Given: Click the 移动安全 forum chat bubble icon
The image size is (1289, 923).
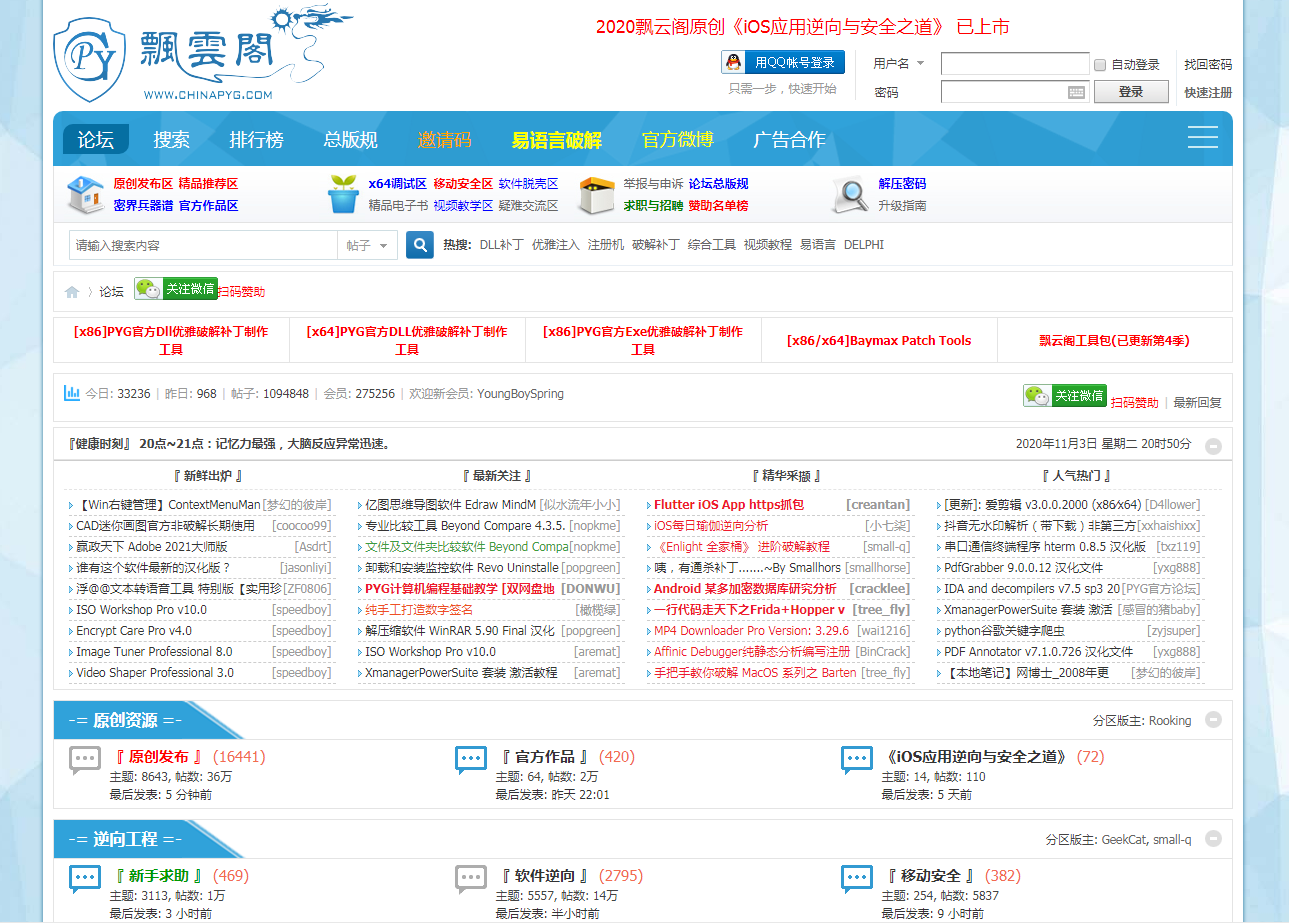Looking at the screenshot, I should (857, 878).
